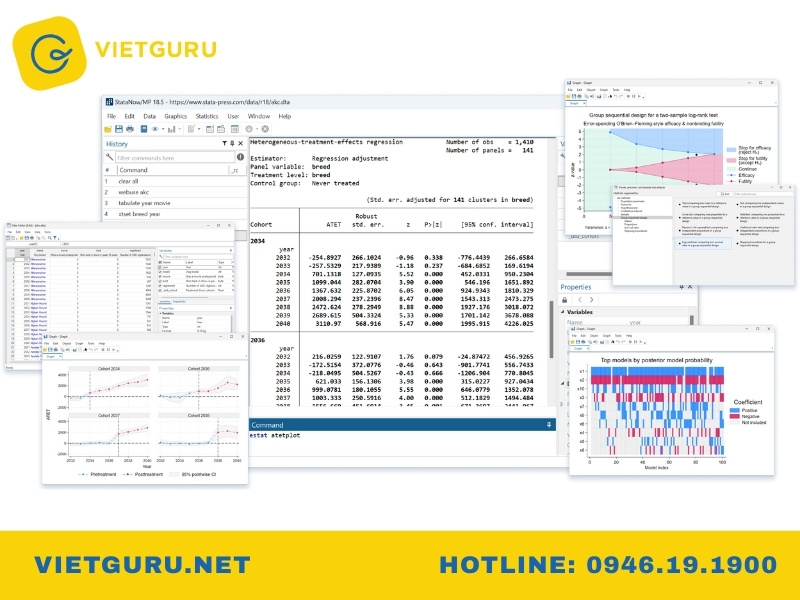800x600 pixels.
Task: Click the info icon beside History filter
Action: click(x=240, y=157)
